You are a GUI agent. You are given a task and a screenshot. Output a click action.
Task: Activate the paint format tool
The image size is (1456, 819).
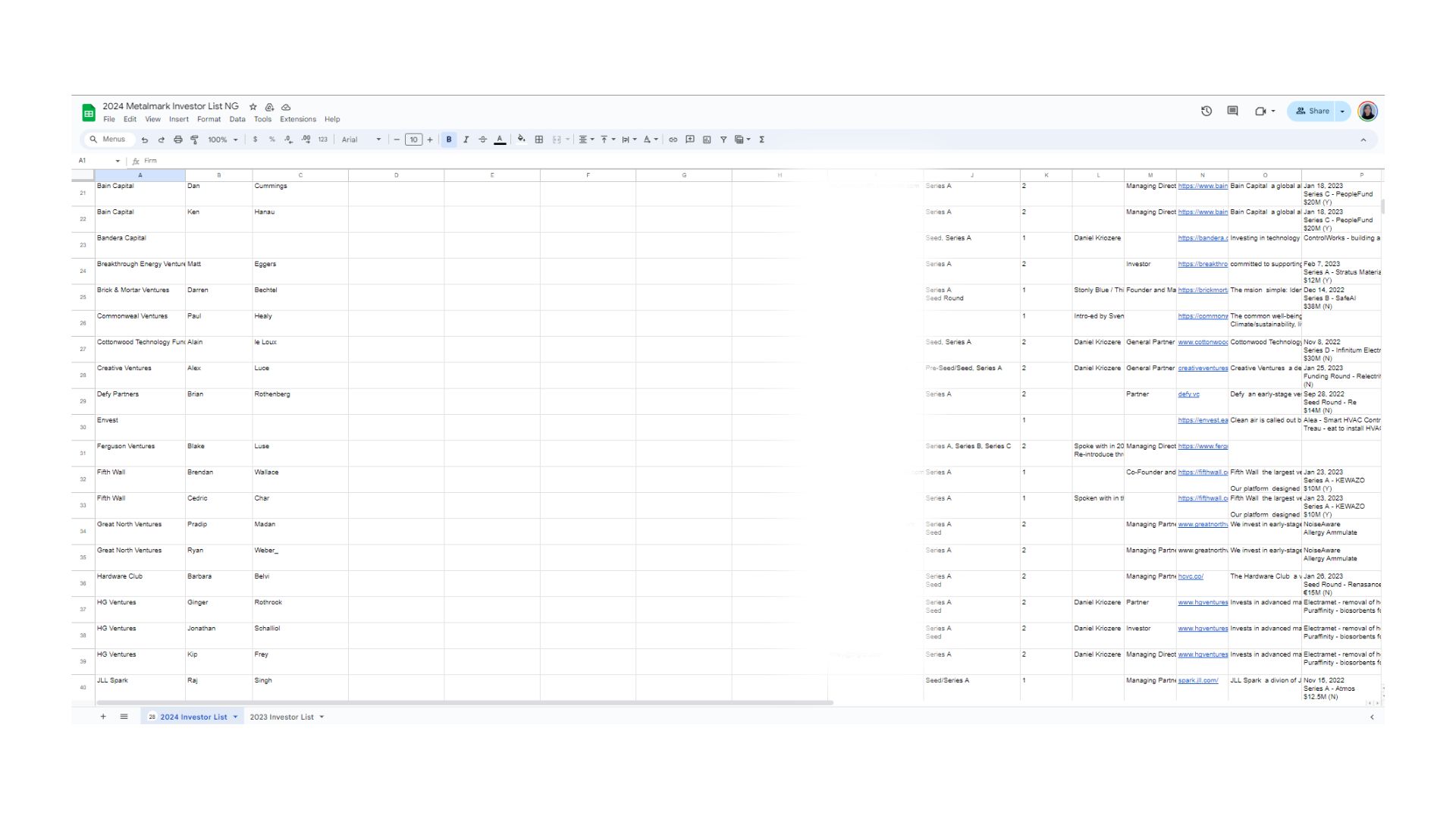coord(195,140)
